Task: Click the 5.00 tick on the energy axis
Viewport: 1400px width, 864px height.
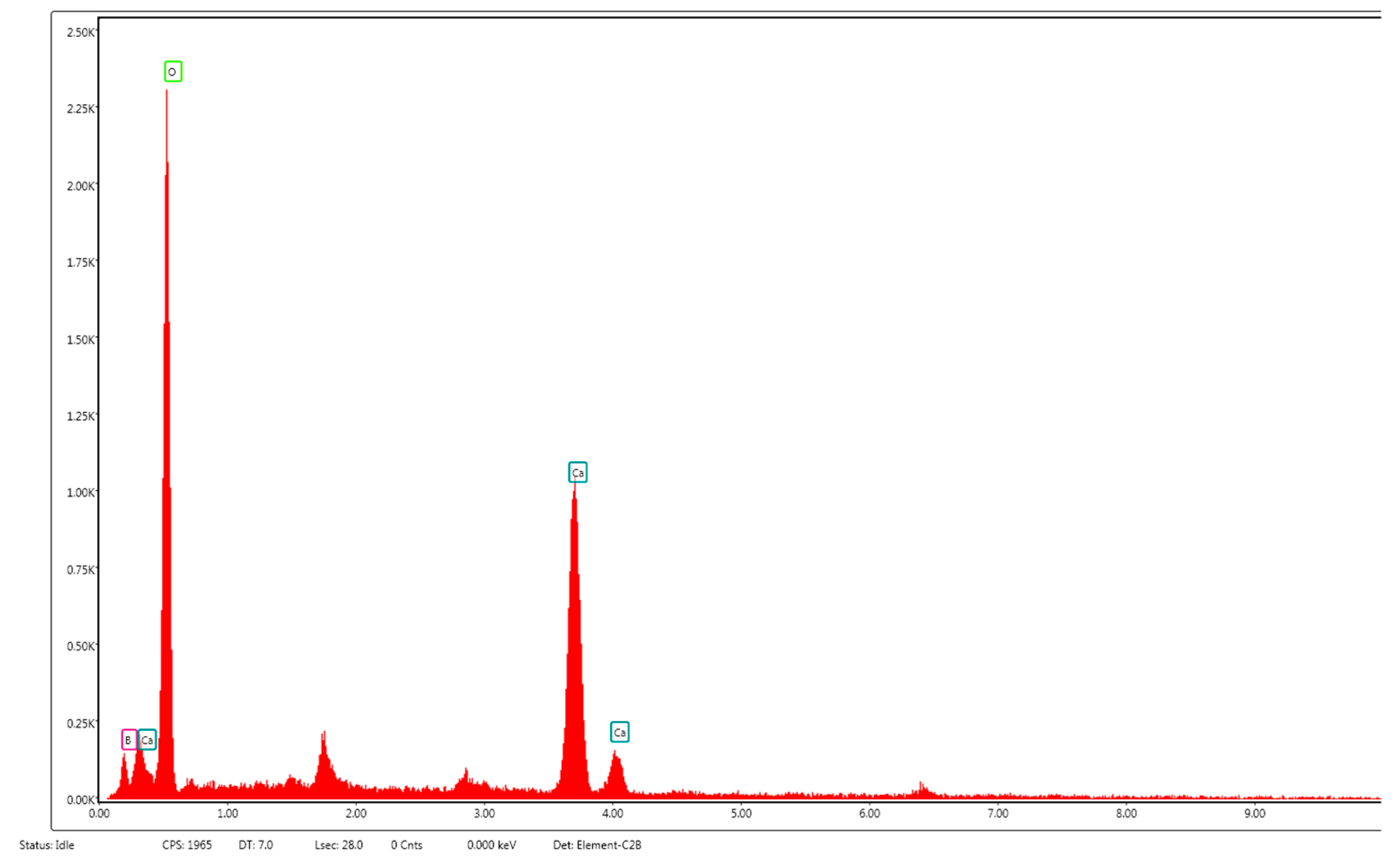Action: (x=741, y=813)
